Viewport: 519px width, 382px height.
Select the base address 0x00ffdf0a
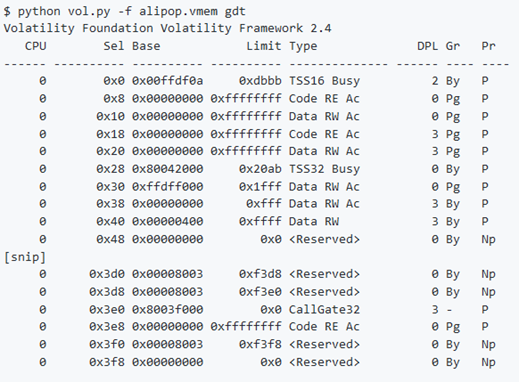pyautogui.click(x=168, y=81)
